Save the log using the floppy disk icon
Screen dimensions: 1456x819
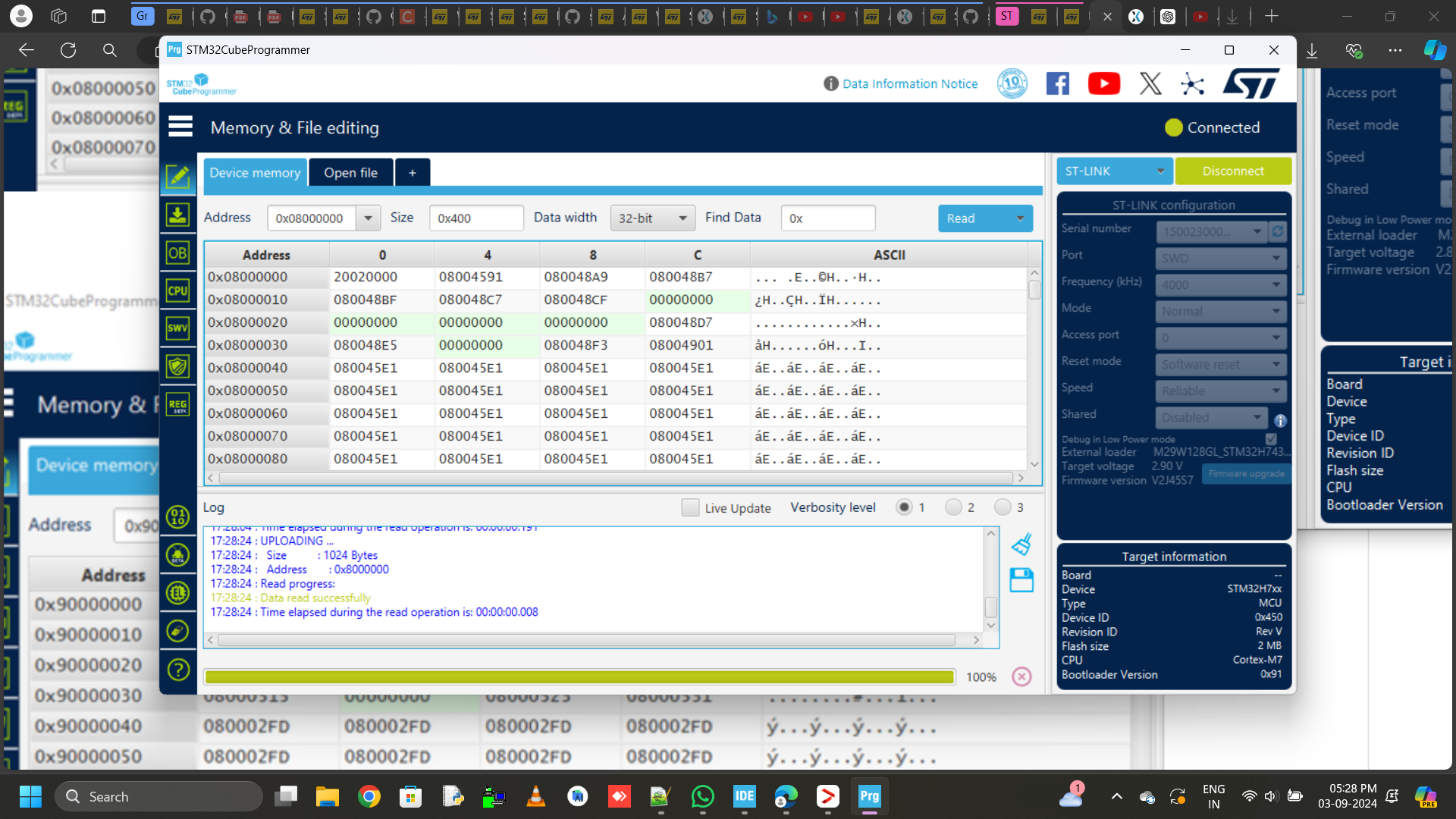pos(1021,580)
